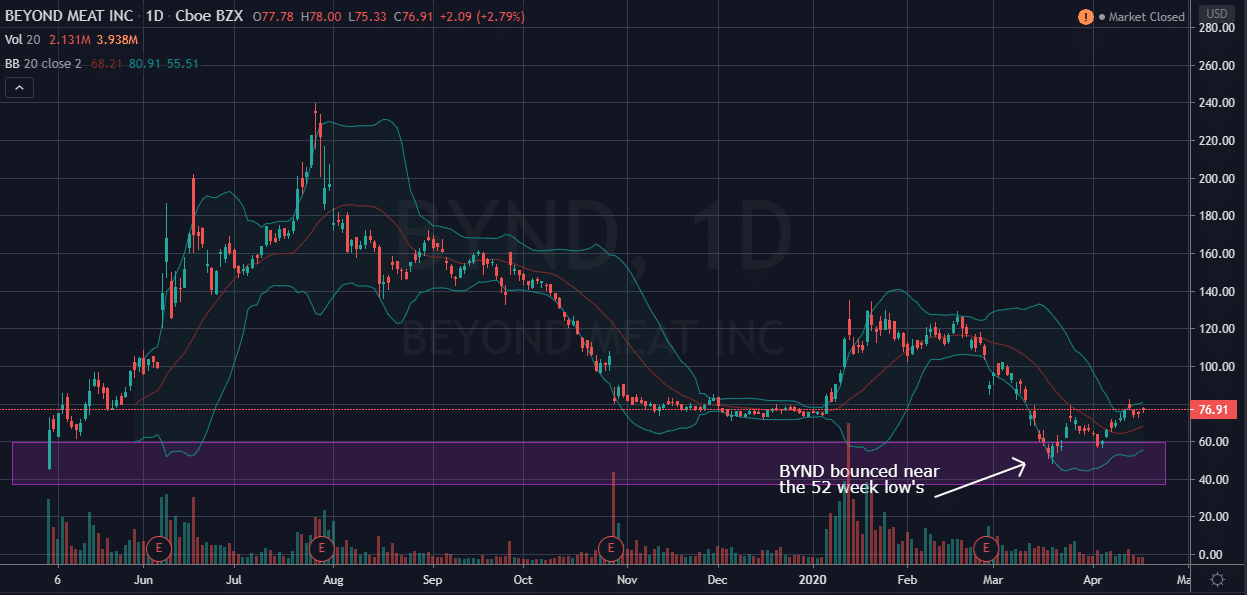The image size is (1247, 595).
Task: Click the Feb label on time axis
Action: 907,579
